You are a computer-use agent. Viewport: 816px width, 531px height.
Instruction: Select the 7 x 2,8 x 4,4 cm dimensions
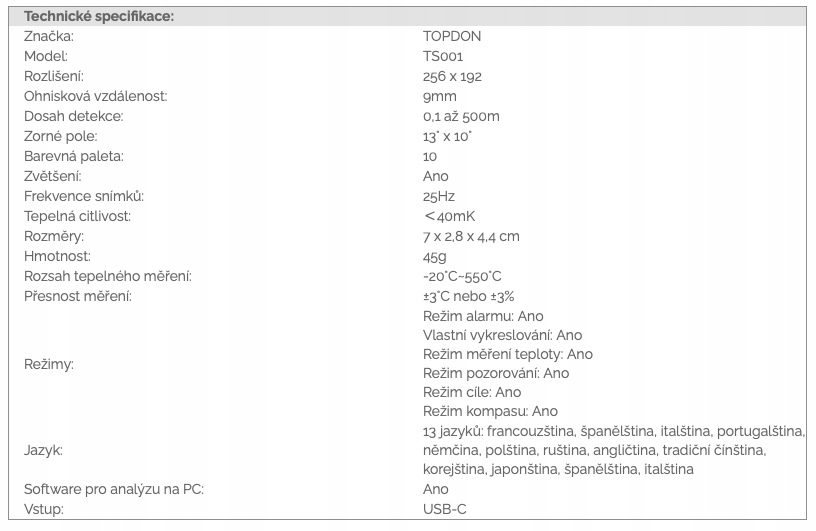(x=471, y=236)
